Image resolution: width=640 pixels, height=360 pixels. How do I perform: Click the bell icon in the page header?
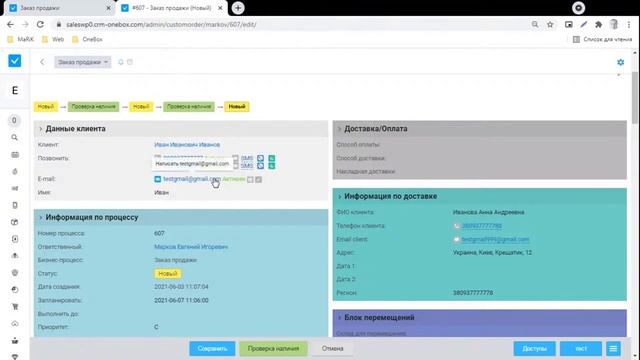[121, 62]
